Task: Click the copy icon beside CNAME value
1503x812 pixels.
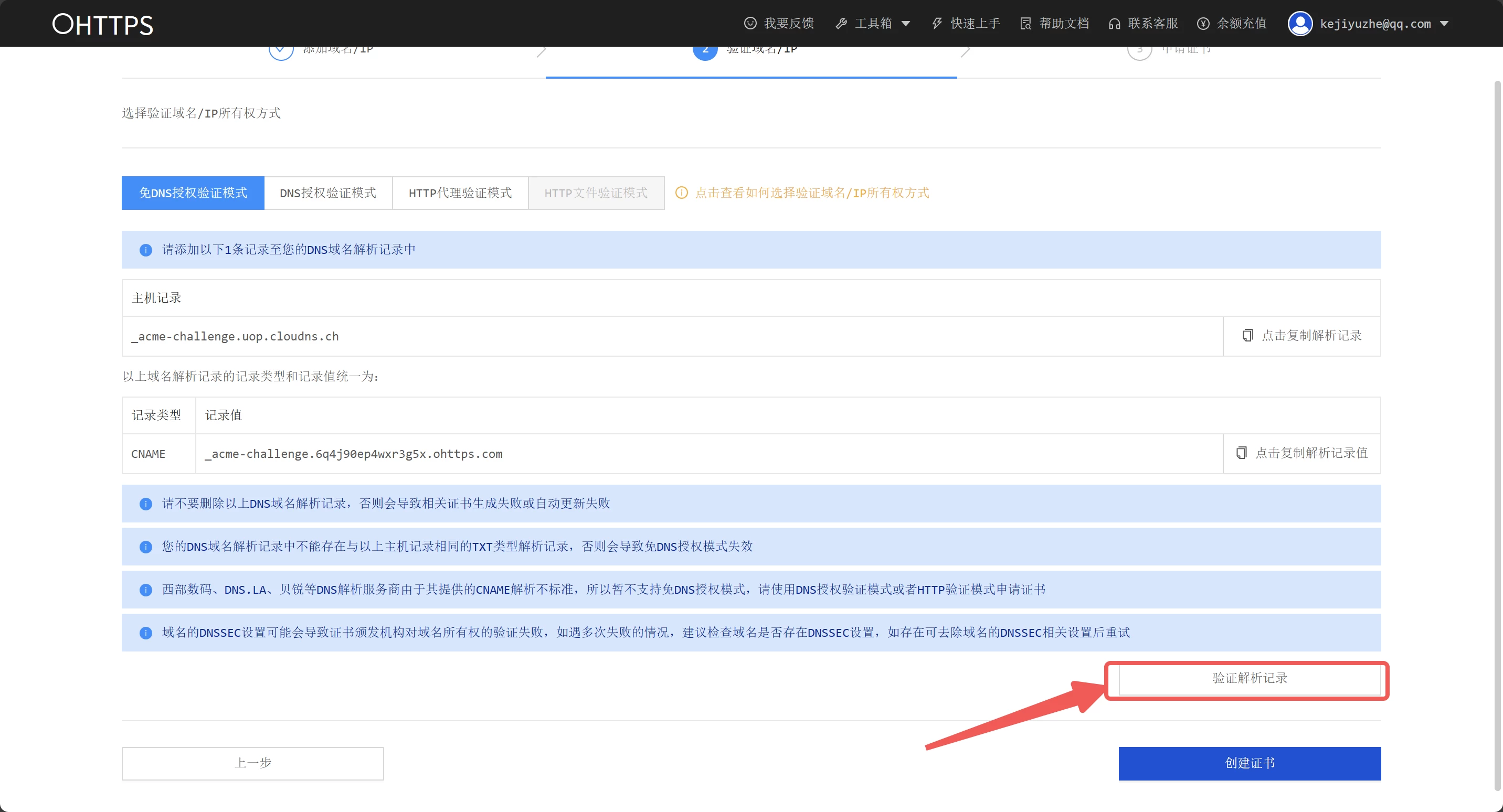Action: [1241, 453]
